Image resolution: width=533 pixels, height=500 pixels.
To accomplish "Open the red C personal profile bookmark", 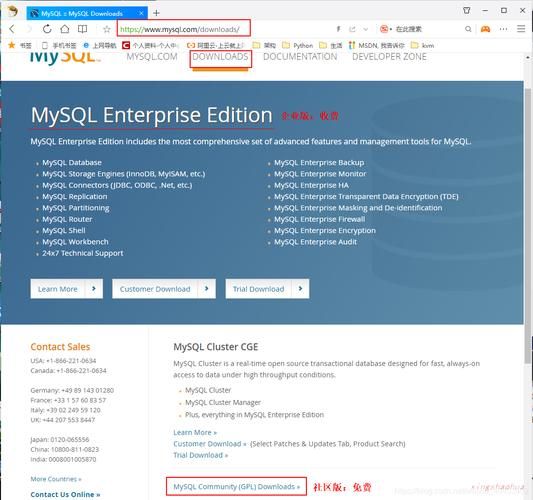I will pos(150,45).
